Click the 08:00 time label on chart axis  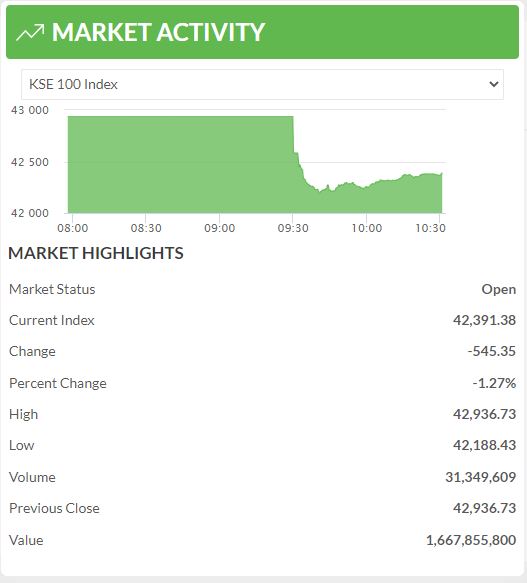click(x=73, y=228)
